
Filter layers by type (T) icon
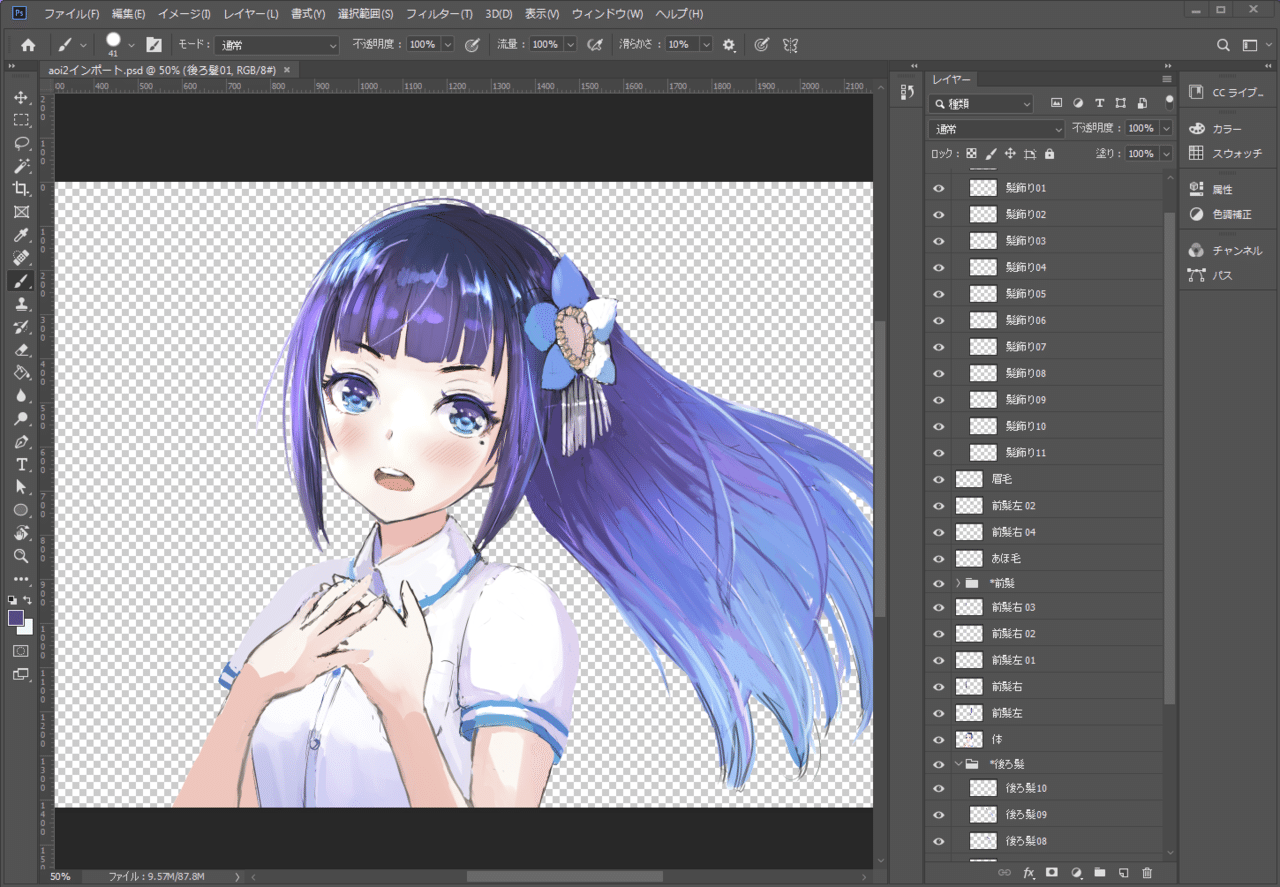click(x=1099, y=103)
